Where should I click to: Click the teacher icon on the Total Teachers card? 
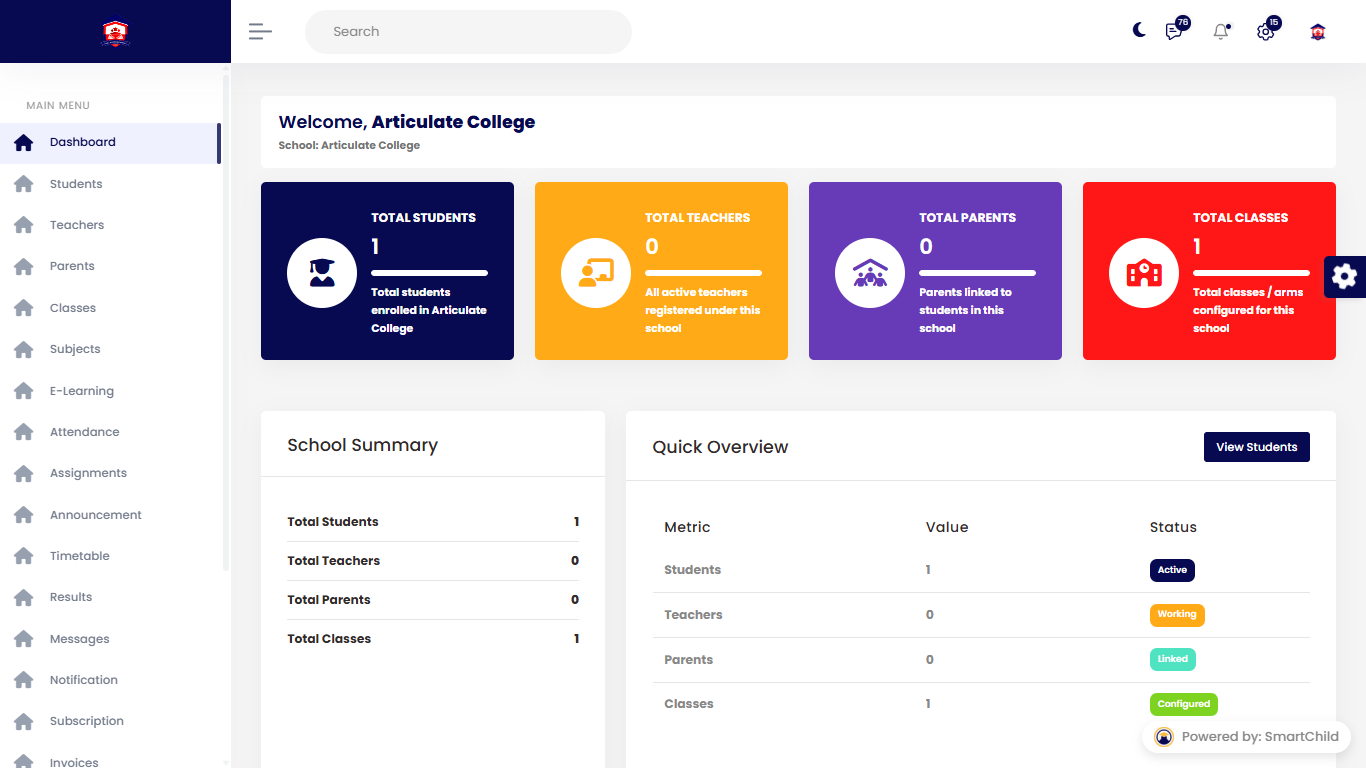click(596, 273)
